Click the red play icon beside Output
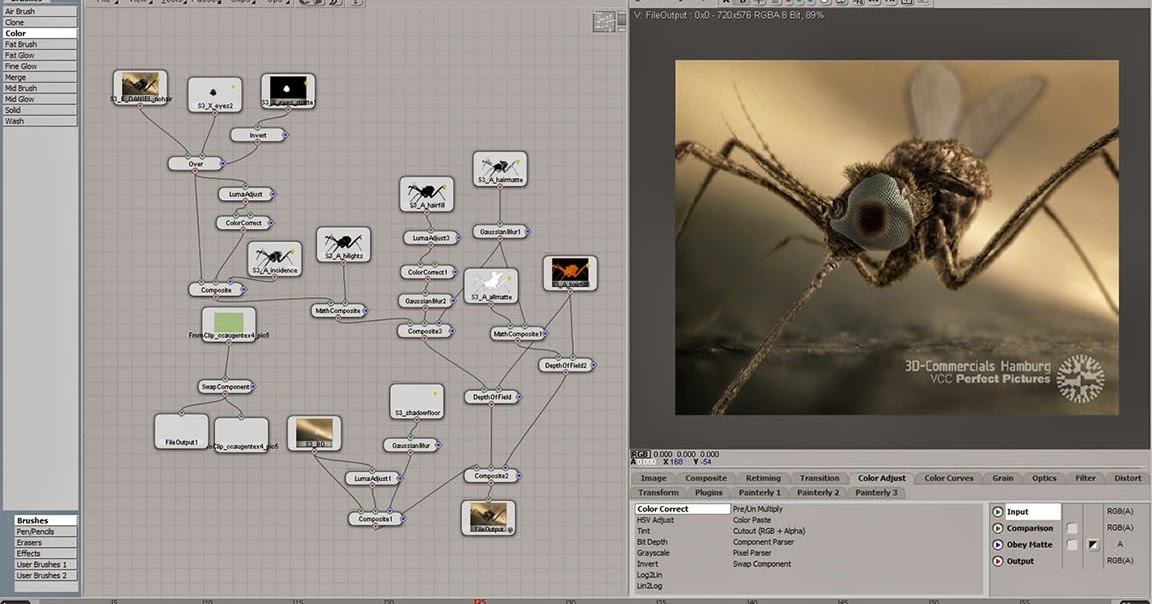Viewport: 1152px width, 604px height. [x=998, y=561]
